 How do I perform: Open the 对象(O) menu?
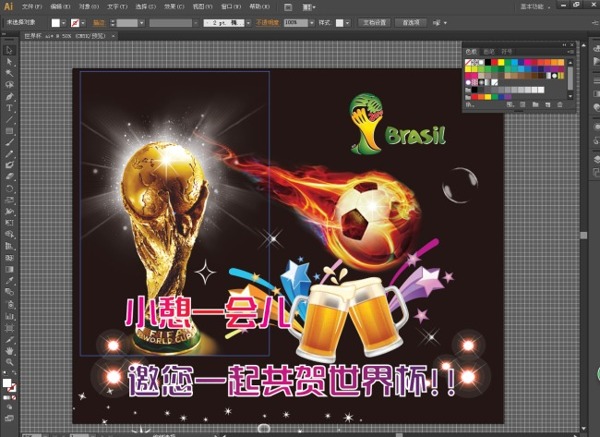coord(88,7)
